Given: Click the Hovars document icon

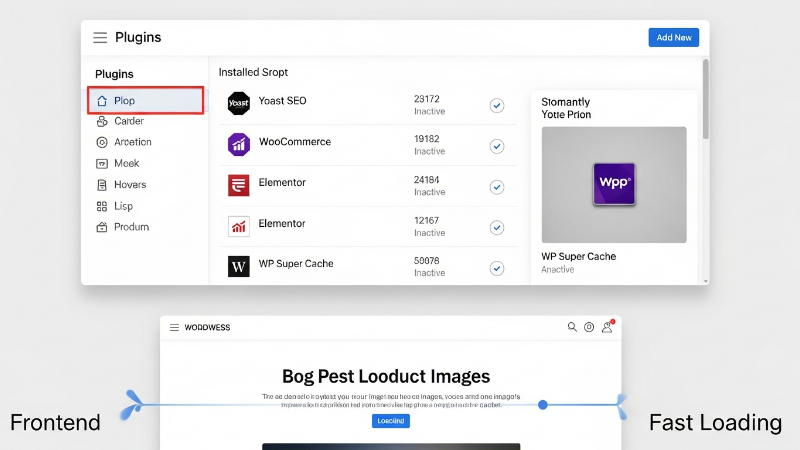Looking at the screenshot, I should [x=102, y=185].
